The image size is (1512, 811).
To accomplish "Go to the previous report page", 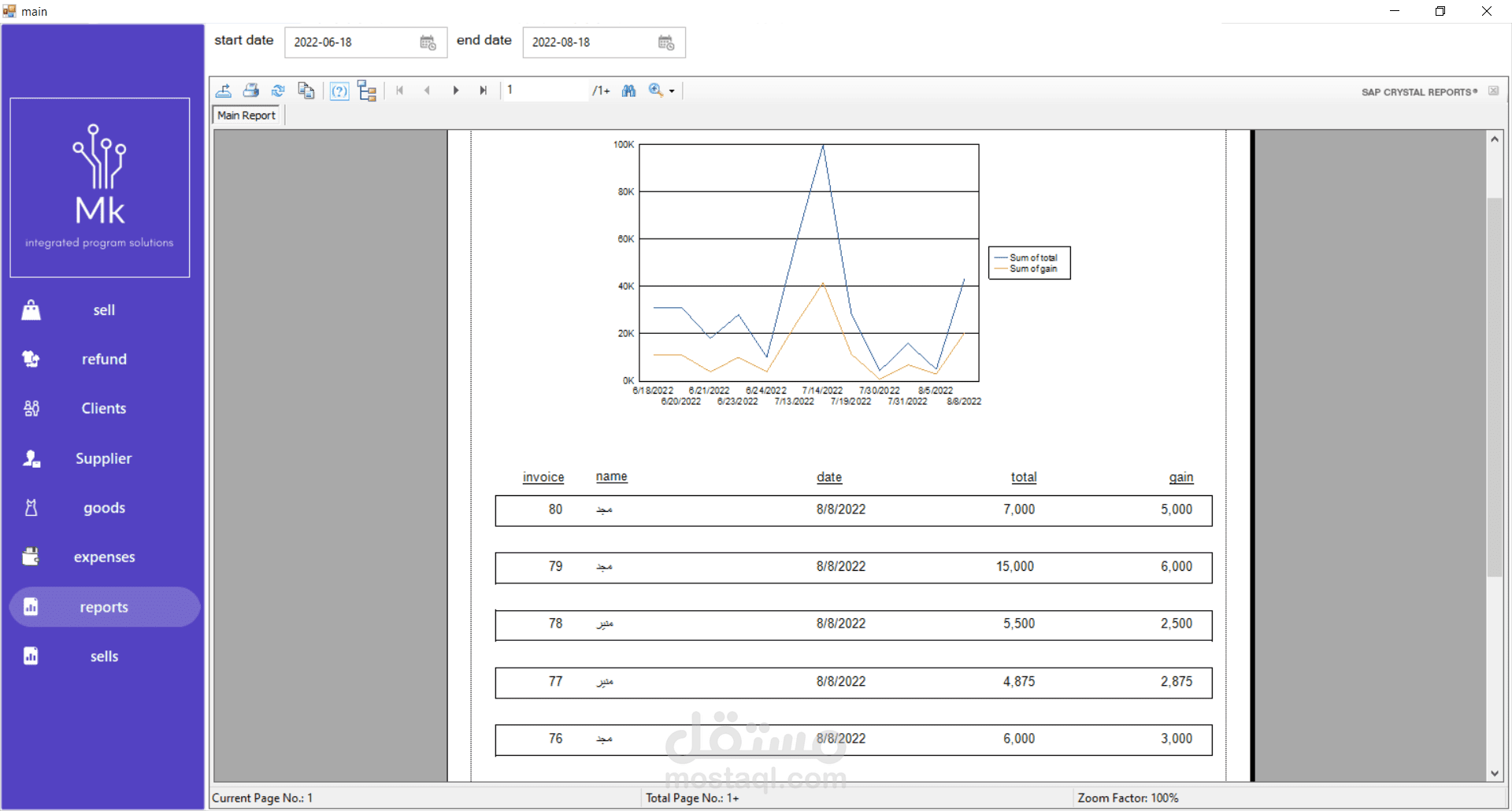I will coord(428,91).
